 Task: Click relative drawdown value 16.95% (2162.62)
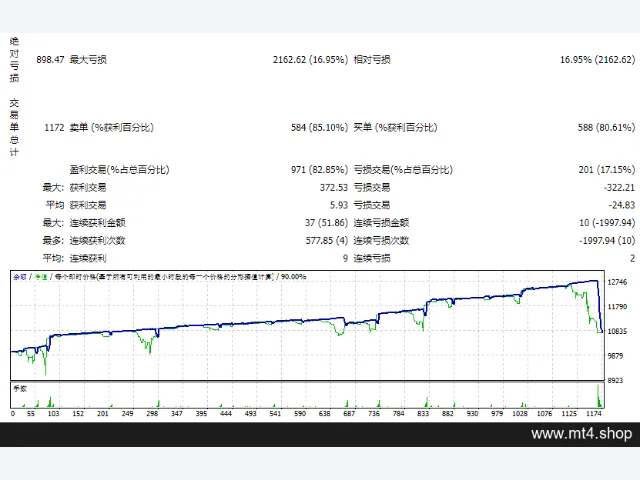pyautogui.click(x=598, y=60)
